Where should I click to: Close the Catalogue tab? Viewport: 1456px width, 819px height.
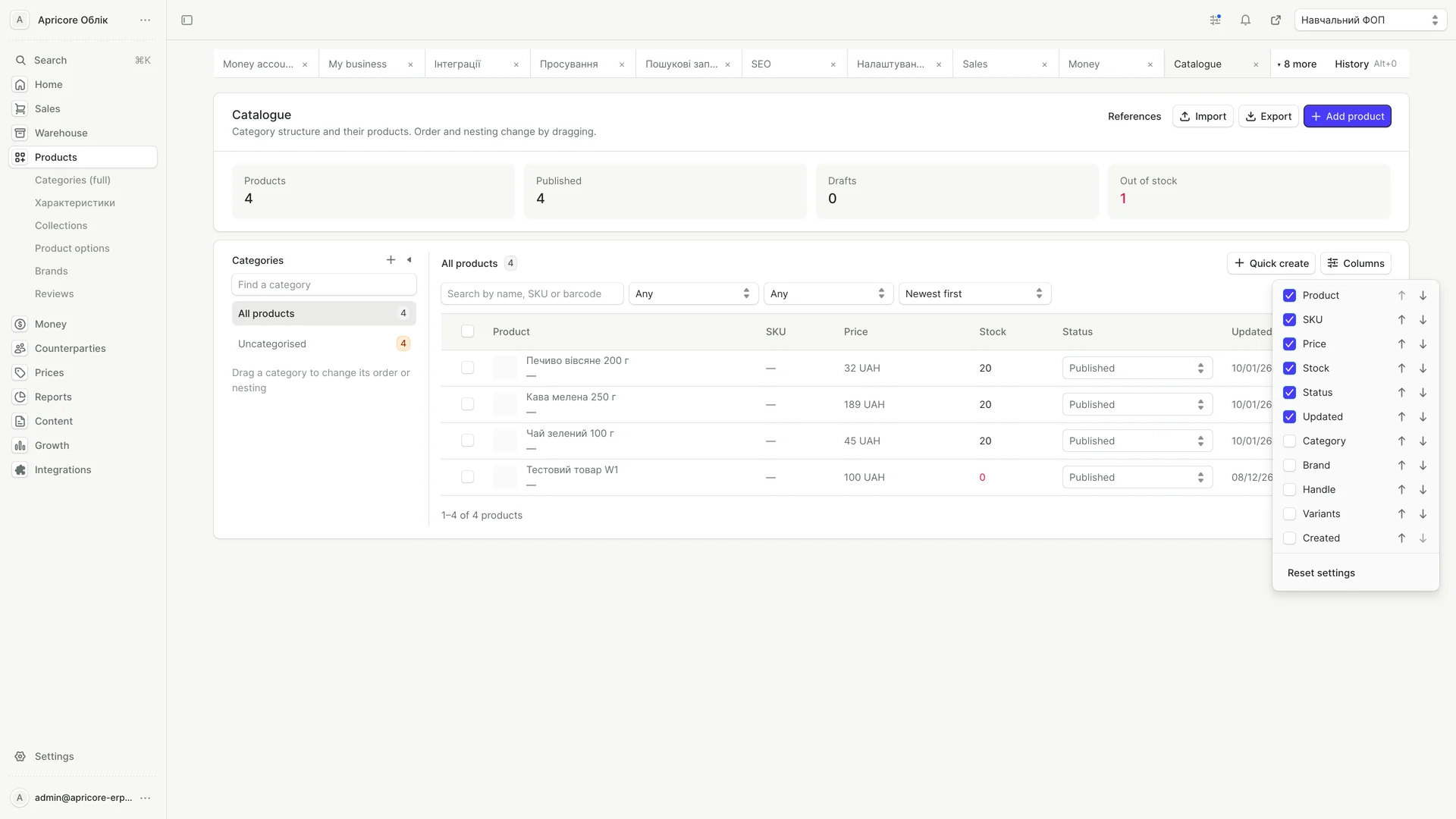(1256, 64)
